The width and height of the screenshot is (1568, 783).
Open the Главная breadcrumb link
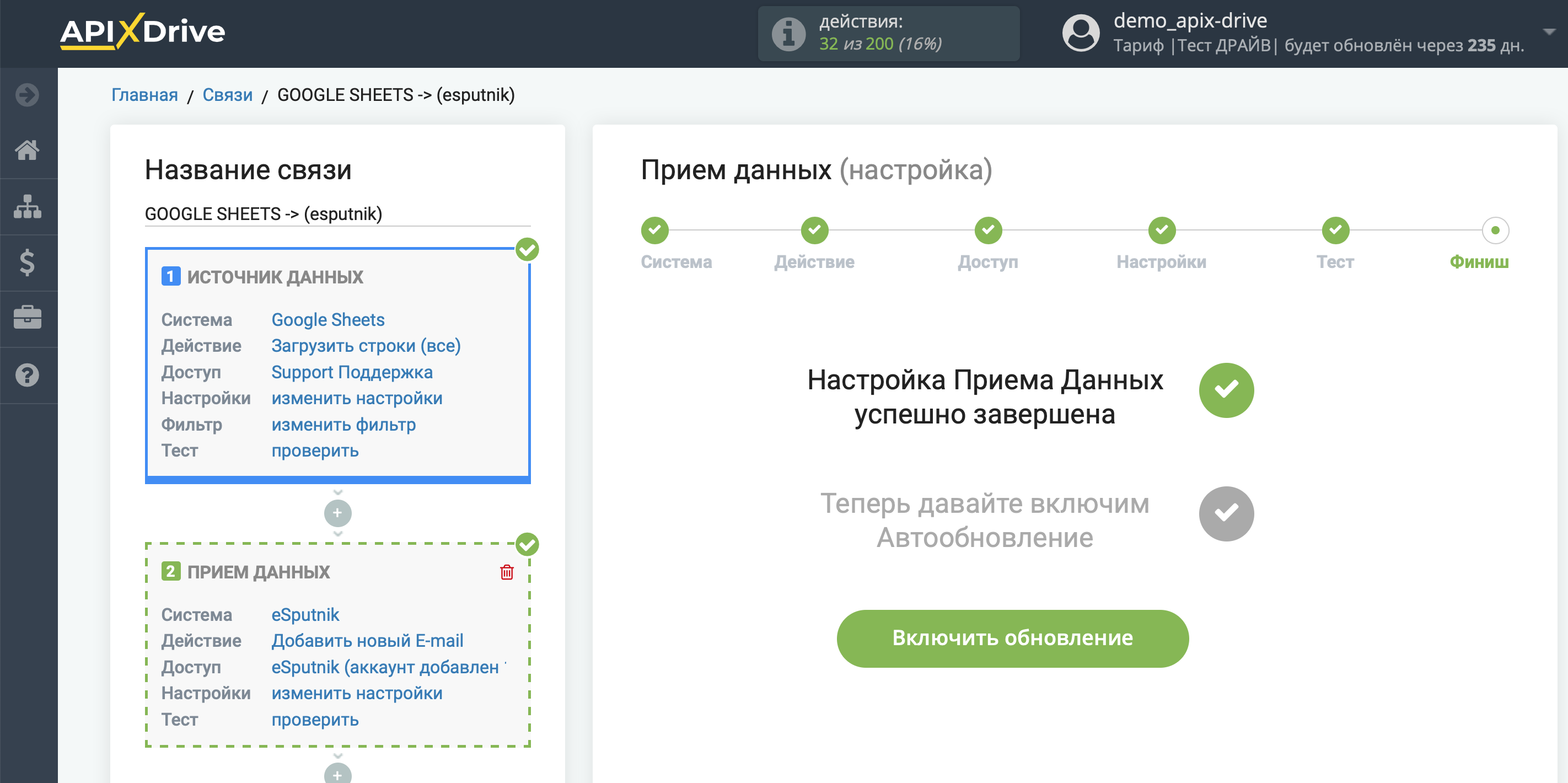144,95
